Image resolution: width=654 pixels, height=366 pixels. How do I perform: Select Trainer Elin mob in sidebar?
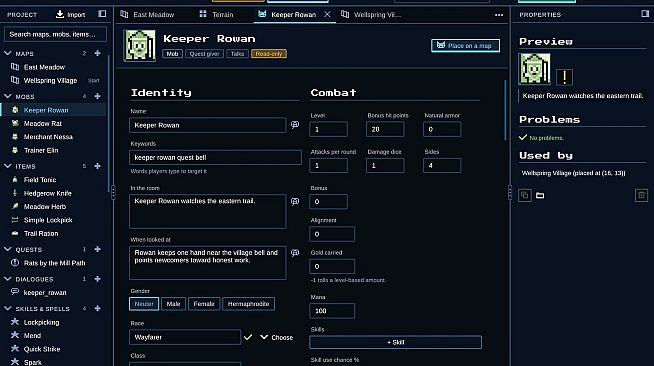click(x=41, y=150)
